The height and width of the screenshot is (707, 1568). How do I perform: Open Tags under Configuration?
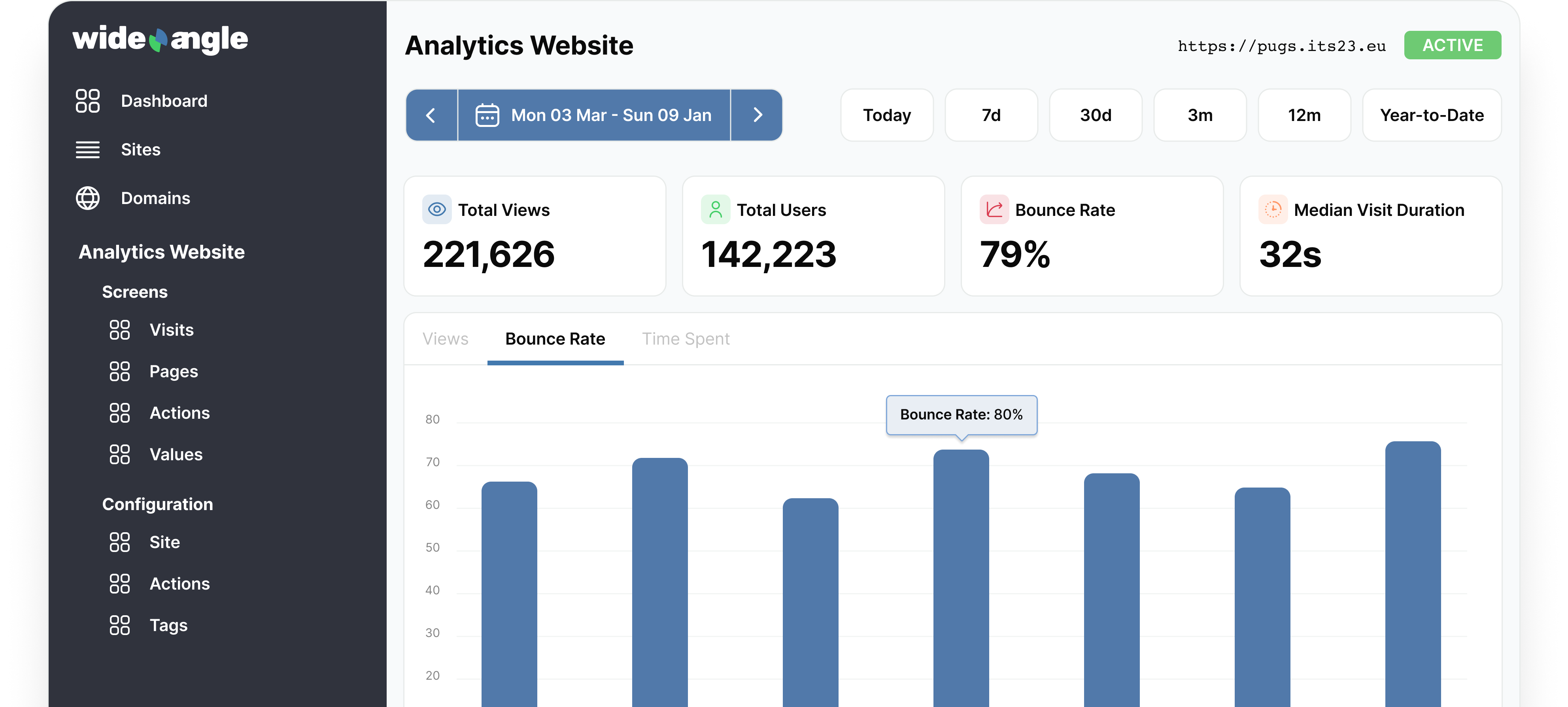(168, 626)
